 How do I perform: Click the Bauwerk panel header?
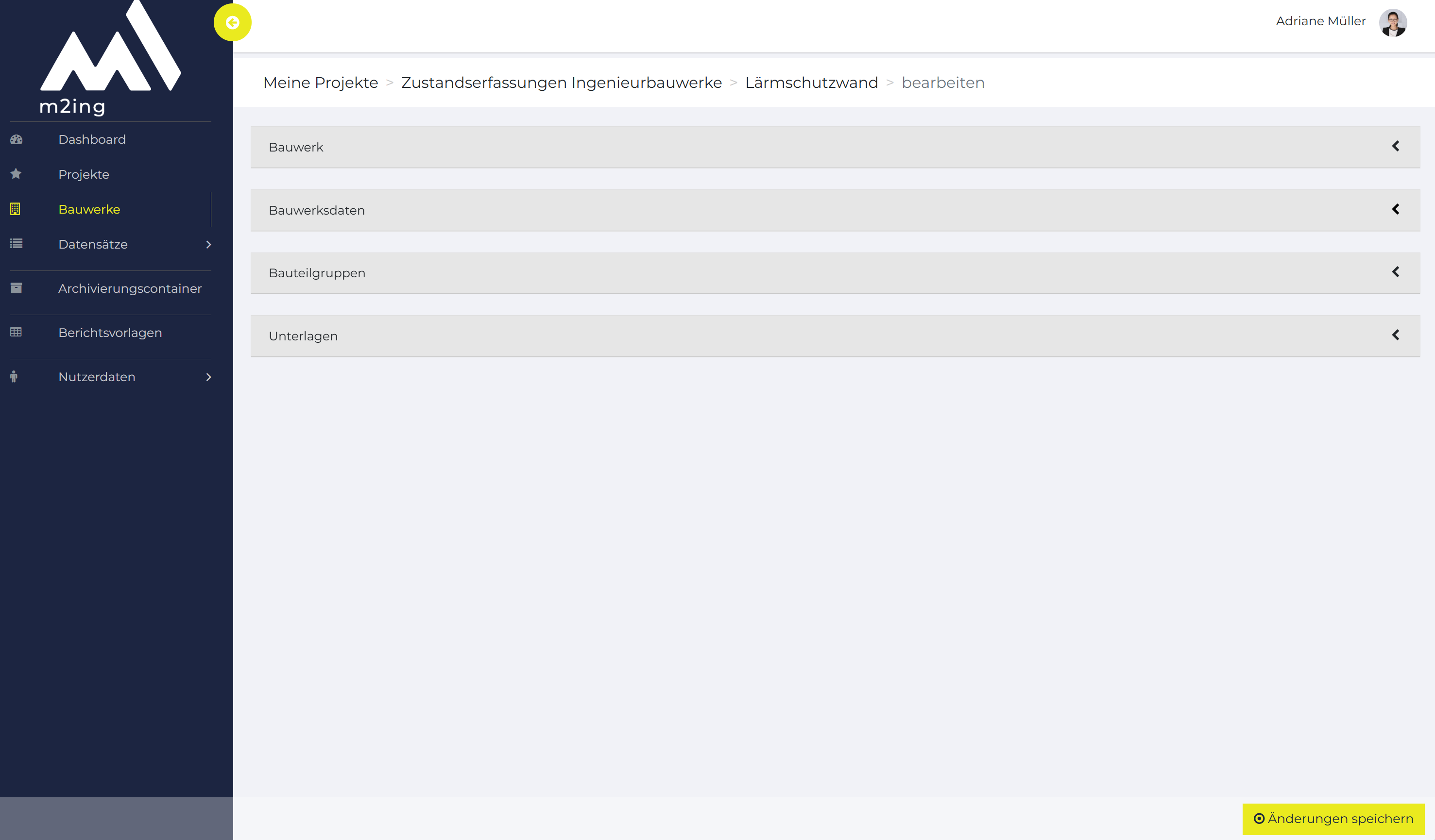click(835, 148)
